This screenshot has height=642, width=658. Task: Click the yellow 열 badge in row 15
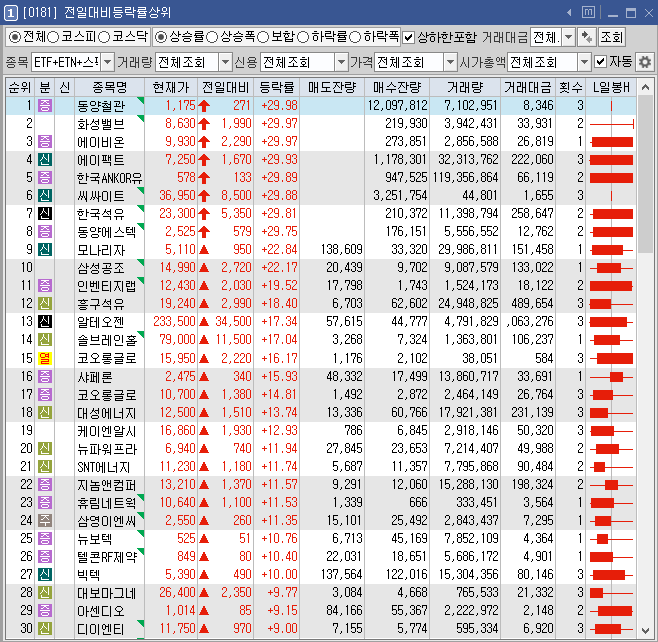tap(45, 358)
